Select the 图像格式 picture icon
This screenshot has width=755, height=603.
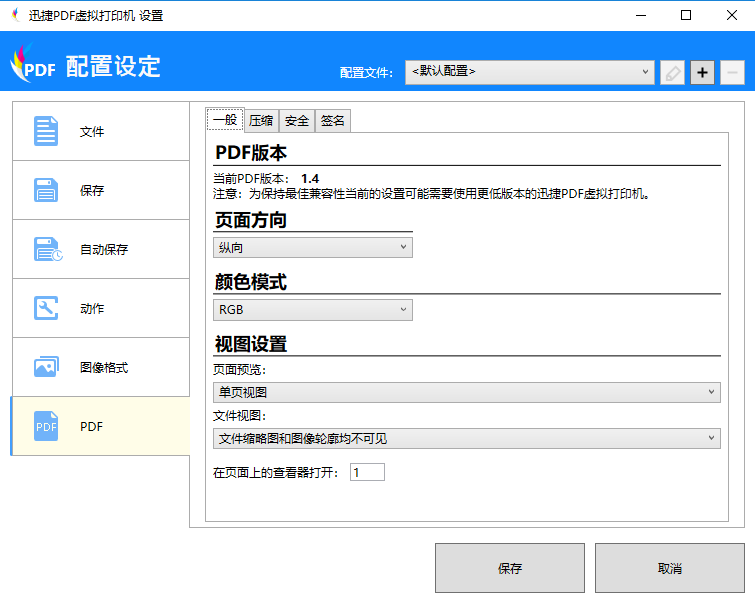coord(46,367)
